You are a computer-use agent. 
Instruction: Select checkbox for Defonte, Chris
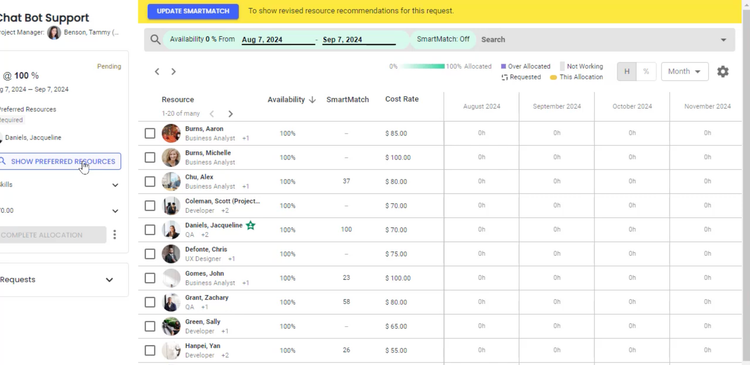click(150, 254)
